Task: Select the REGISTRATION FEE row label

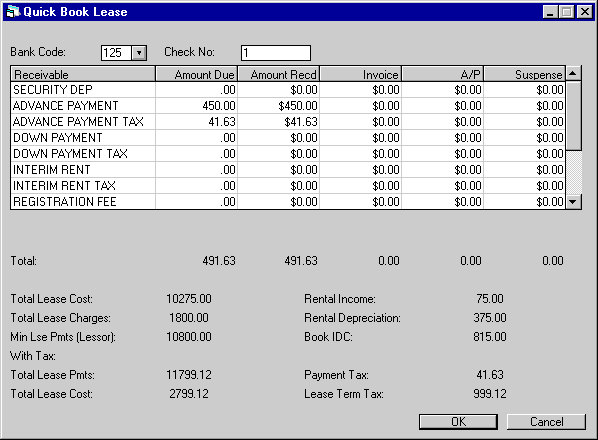Action: click(x=64, y=201)
